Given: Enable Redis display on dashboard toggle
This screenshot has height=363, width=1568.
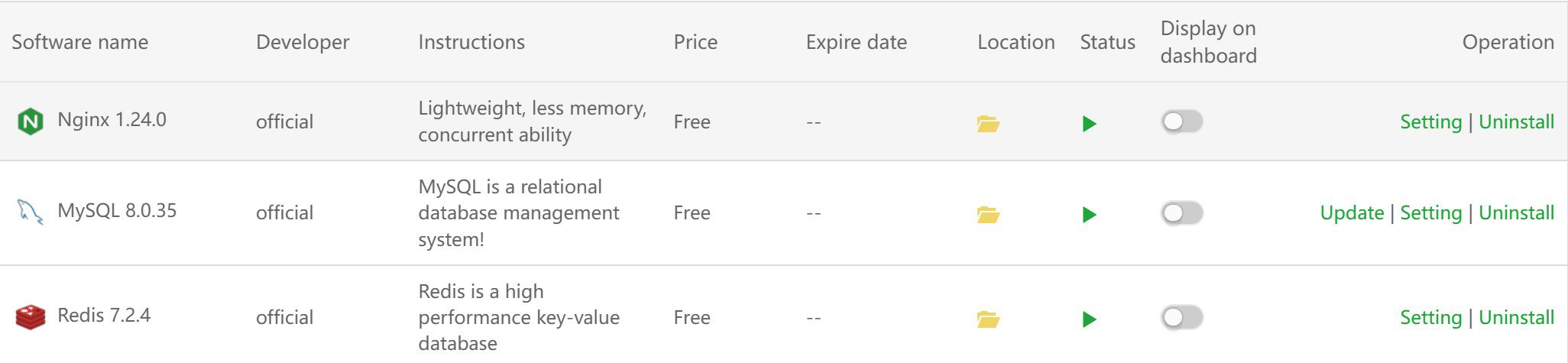Looking at the screenshot, I should tap(1182, 317).
